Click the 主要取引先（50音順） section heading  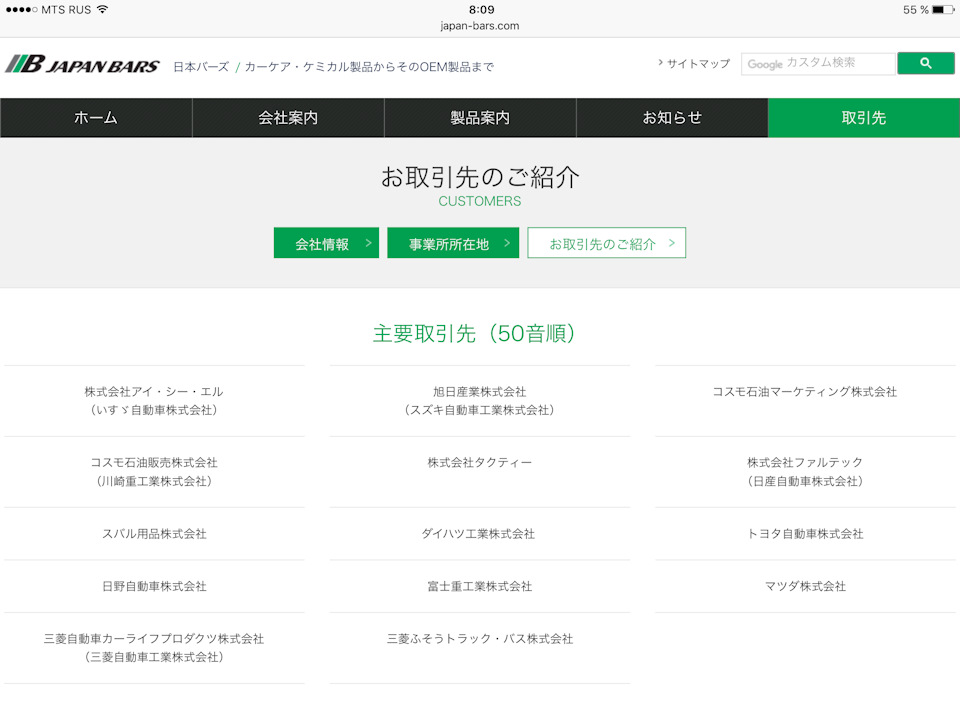pyautogui.click(x=474, y=334)
